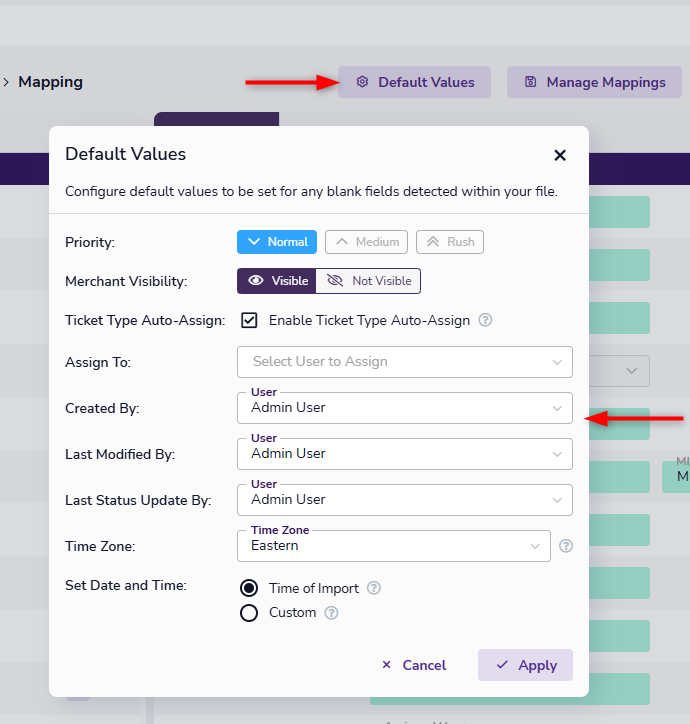690x724 pixels.
Task: Uncheck Enable Ticket Type Auto-Assign checkbox
Action: pyautogui.click(x=249, y=321)
